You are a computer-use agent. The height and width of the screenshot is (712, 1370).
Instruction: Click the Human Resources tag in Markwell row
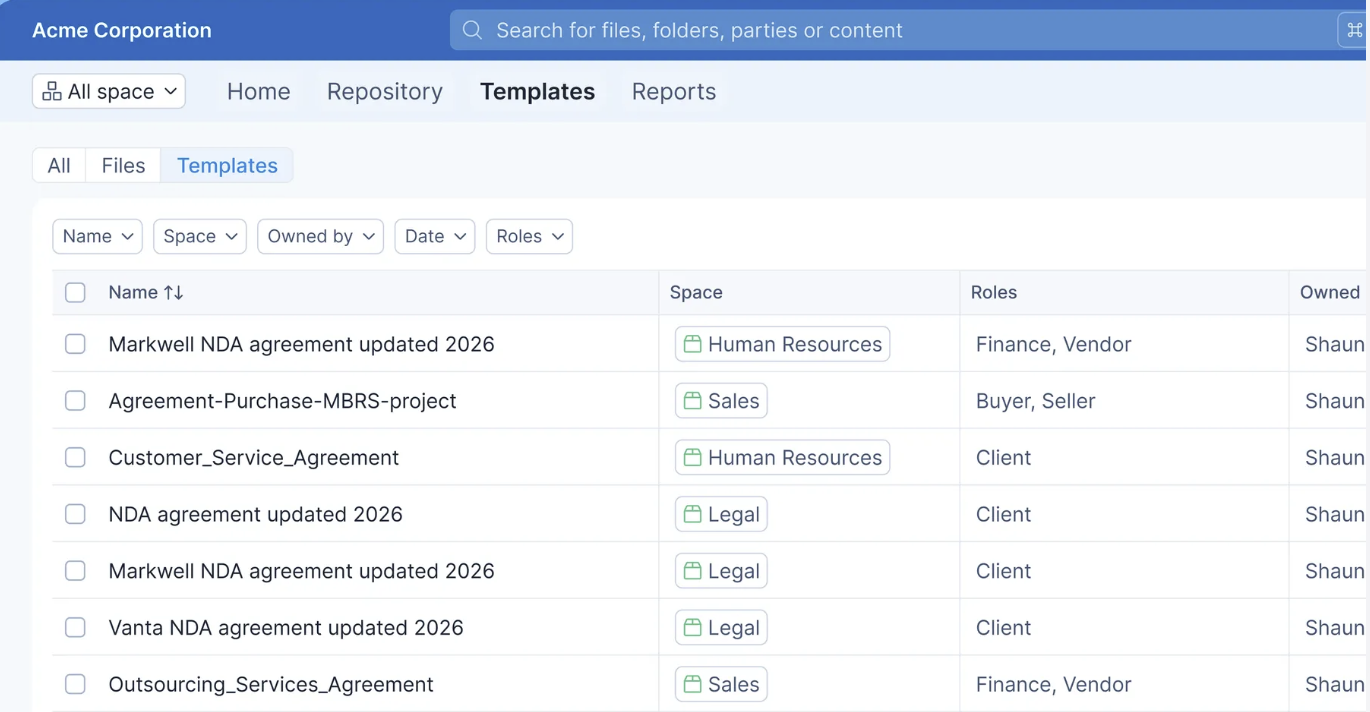(x=782, y=344)
